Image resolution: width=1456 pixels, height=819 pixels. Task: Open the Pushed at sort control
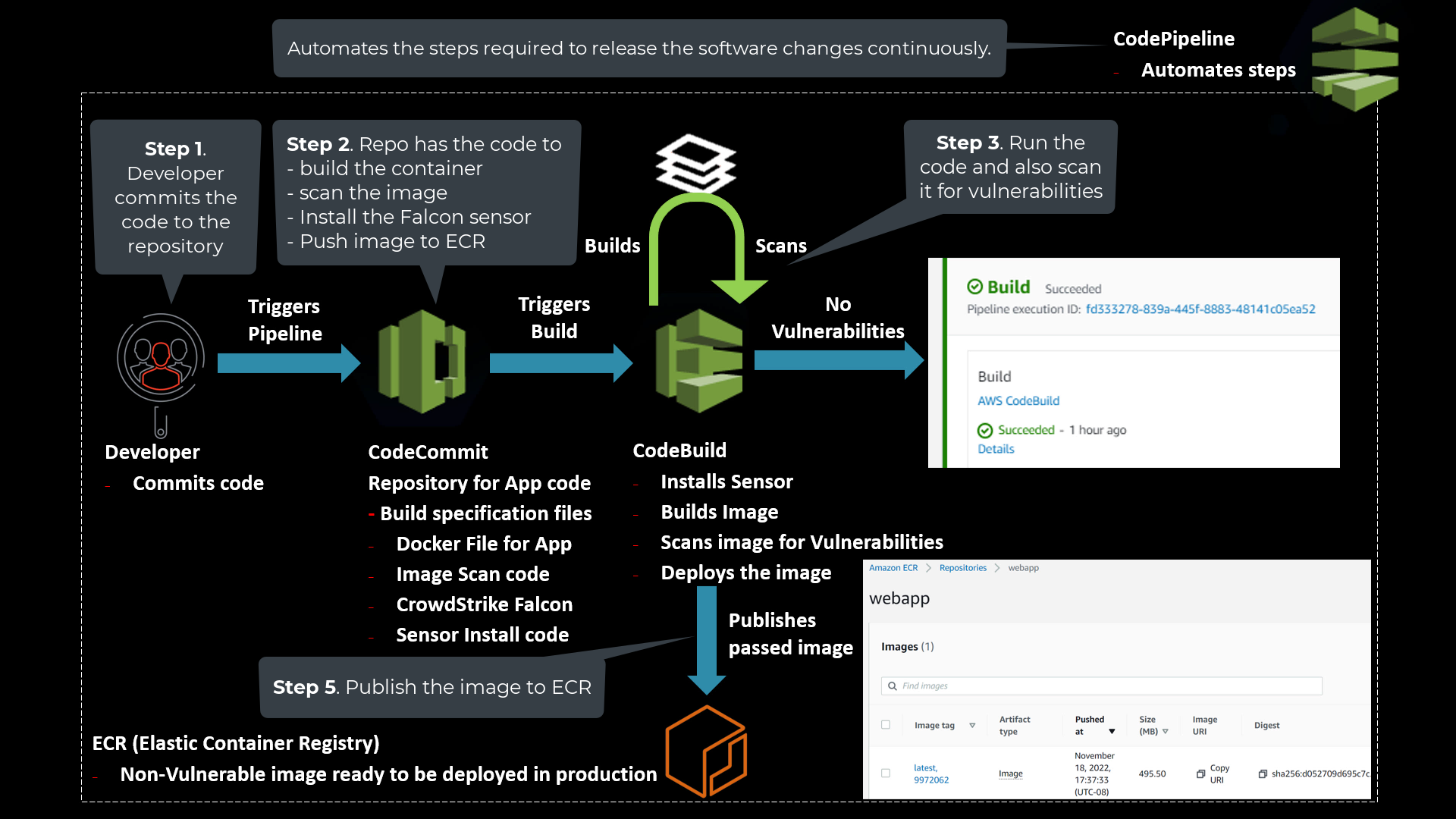click(x=1112, y=731)
